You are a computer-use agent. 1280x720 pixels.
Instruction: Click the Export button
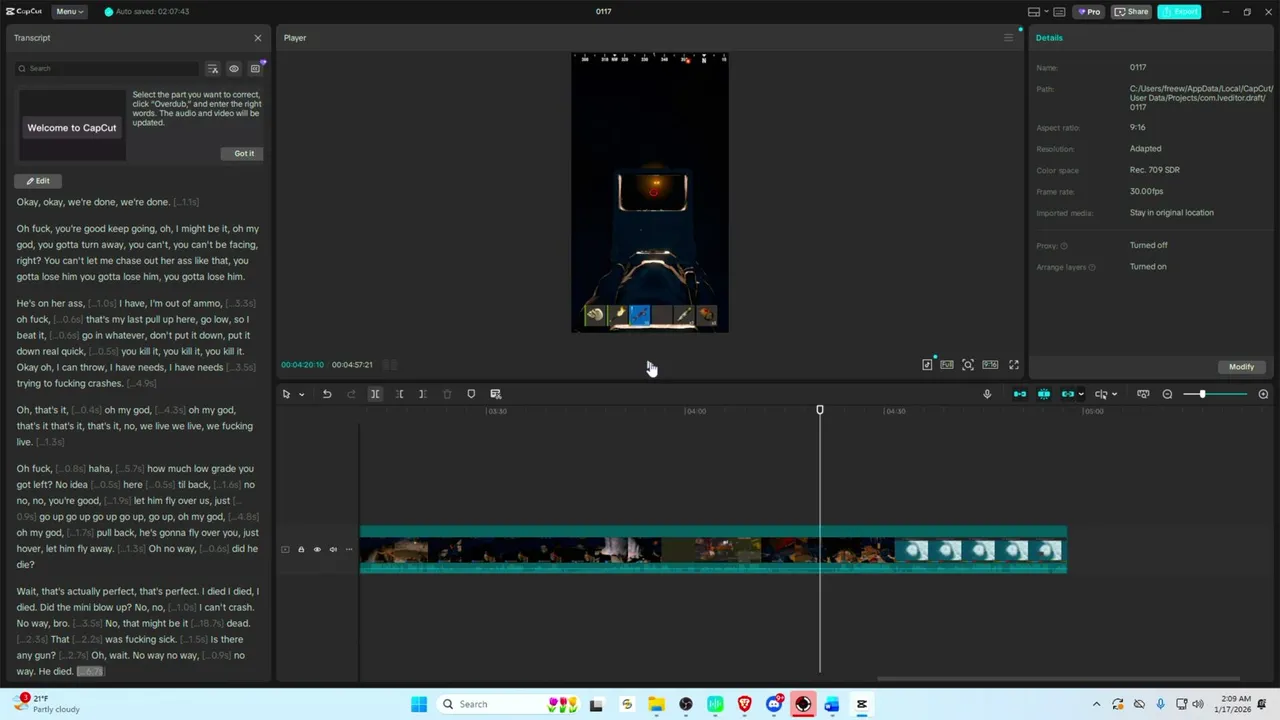(1180, 12)
